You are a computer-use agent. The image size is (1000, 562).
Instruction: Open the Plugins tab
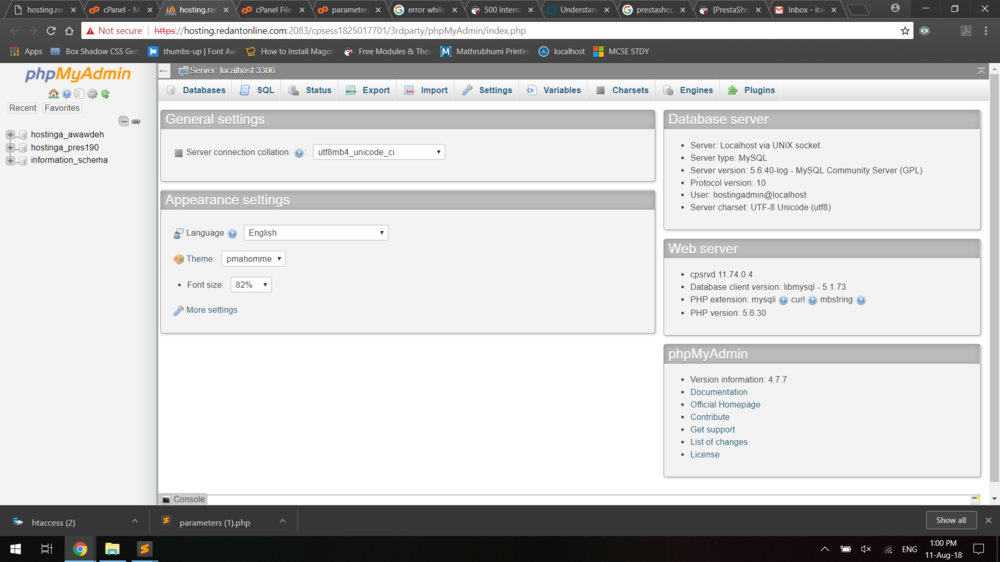pos(751,90)
